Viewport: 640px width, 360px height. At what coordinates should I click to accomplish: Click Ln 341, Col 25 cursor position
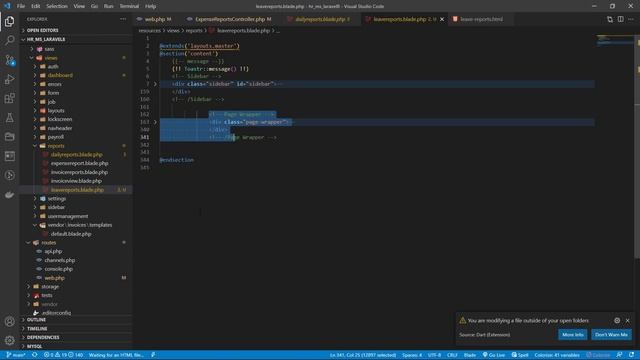[362, 355]
